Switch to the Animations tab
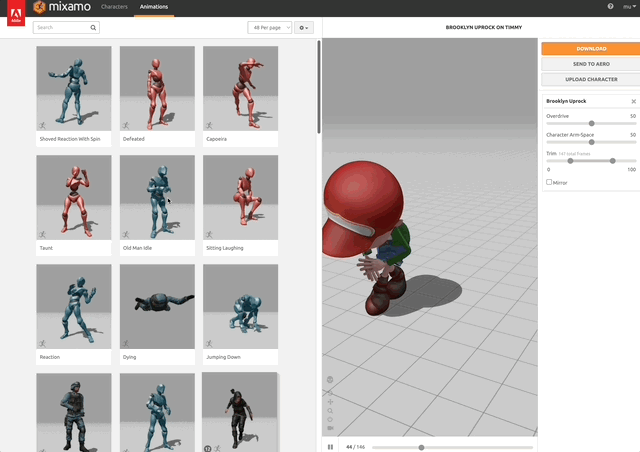This screenshot has height=452, width=640. point(154,7)
